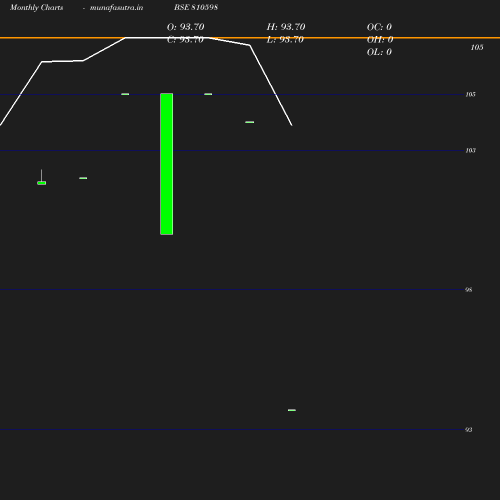Click the 'O: 93.70' open value
The image size is (500, 500).
pos(186,27)
